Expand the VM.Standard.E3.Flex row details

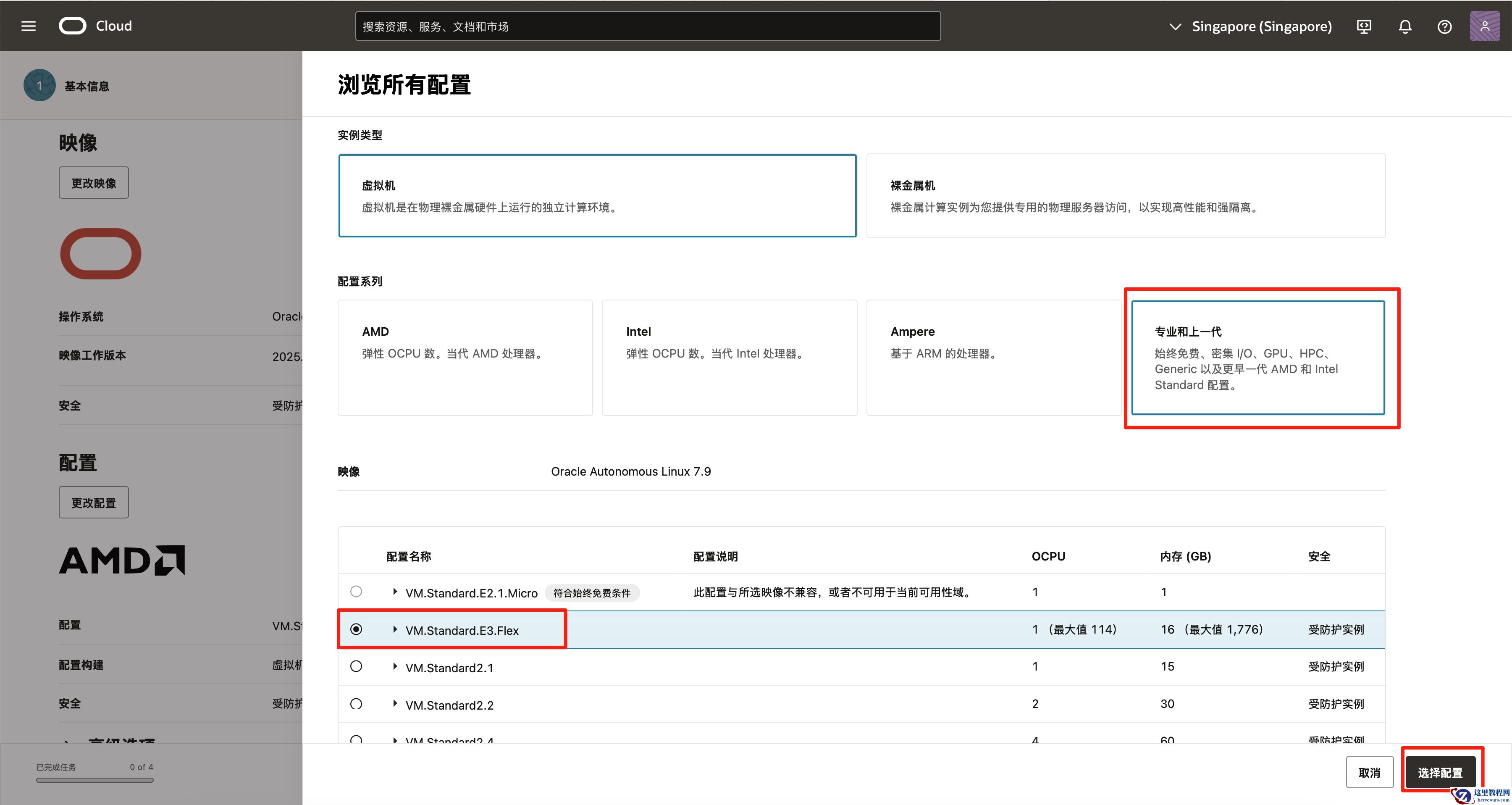395,629
